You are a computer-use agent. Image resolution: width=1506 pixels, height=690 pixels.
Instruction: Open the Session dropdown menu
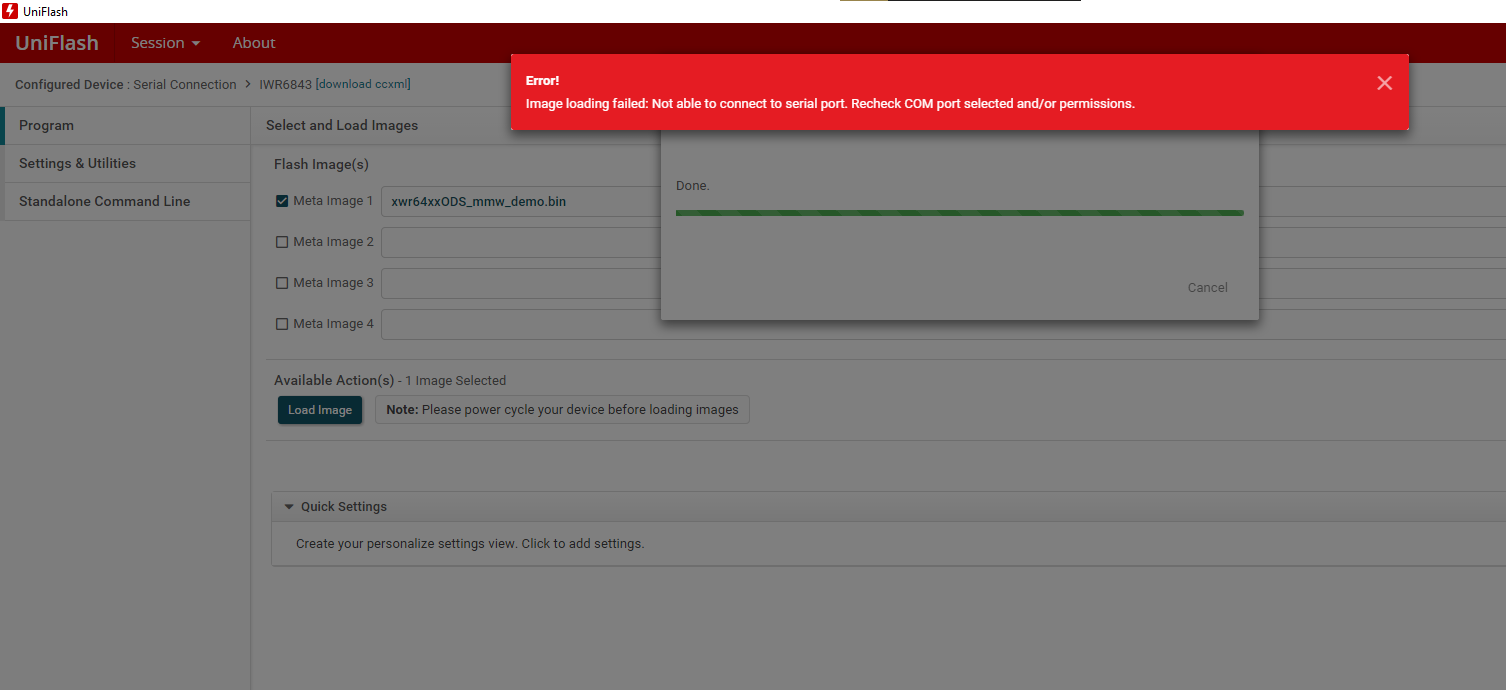(x=166, y=43)
